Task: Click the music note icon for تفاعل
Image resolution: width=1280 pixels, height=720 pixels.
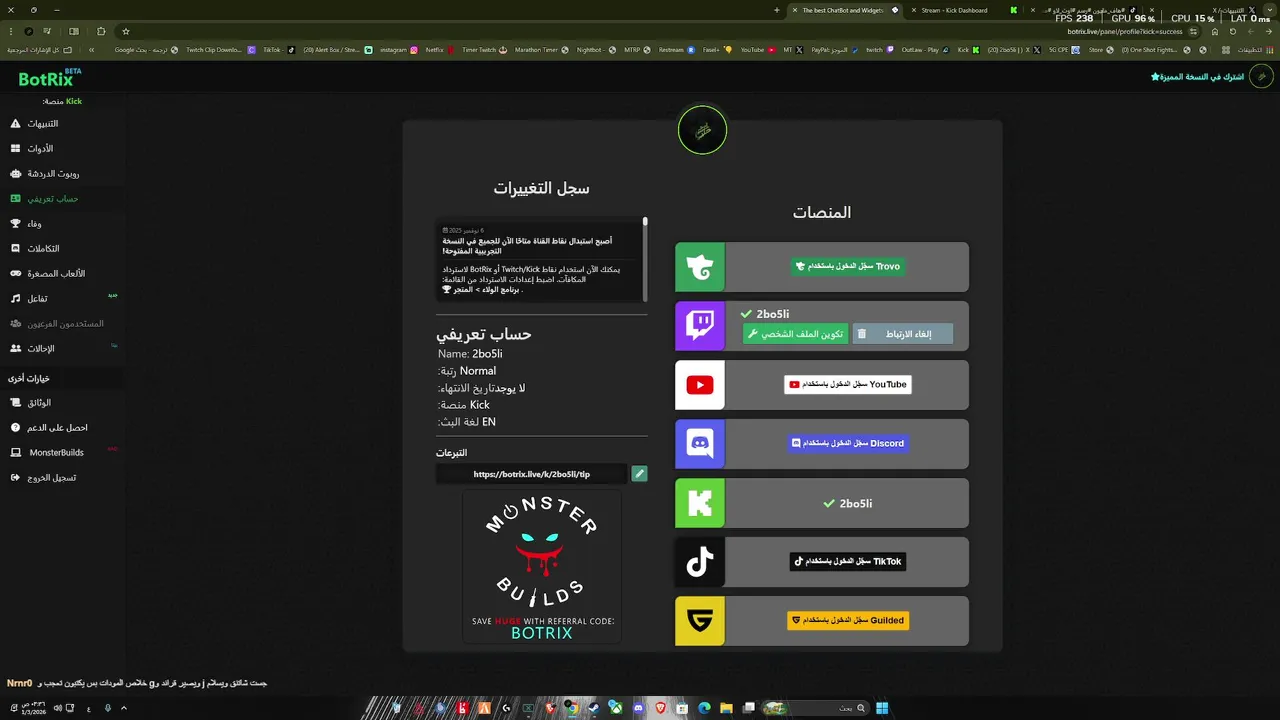Action: pos(15,299)
